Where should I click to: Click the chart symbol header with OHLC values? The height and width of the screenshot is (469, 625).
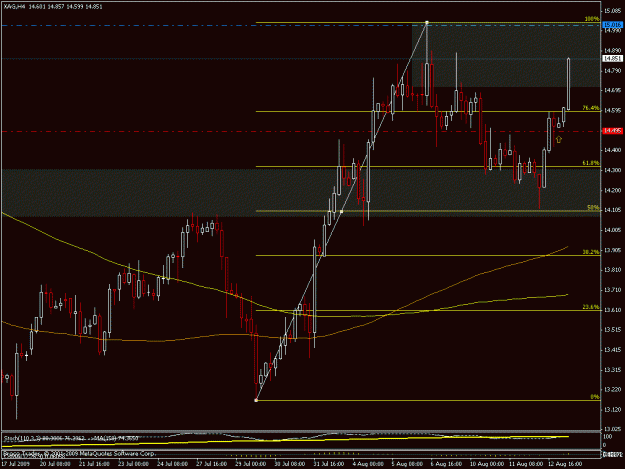point(53,7)
